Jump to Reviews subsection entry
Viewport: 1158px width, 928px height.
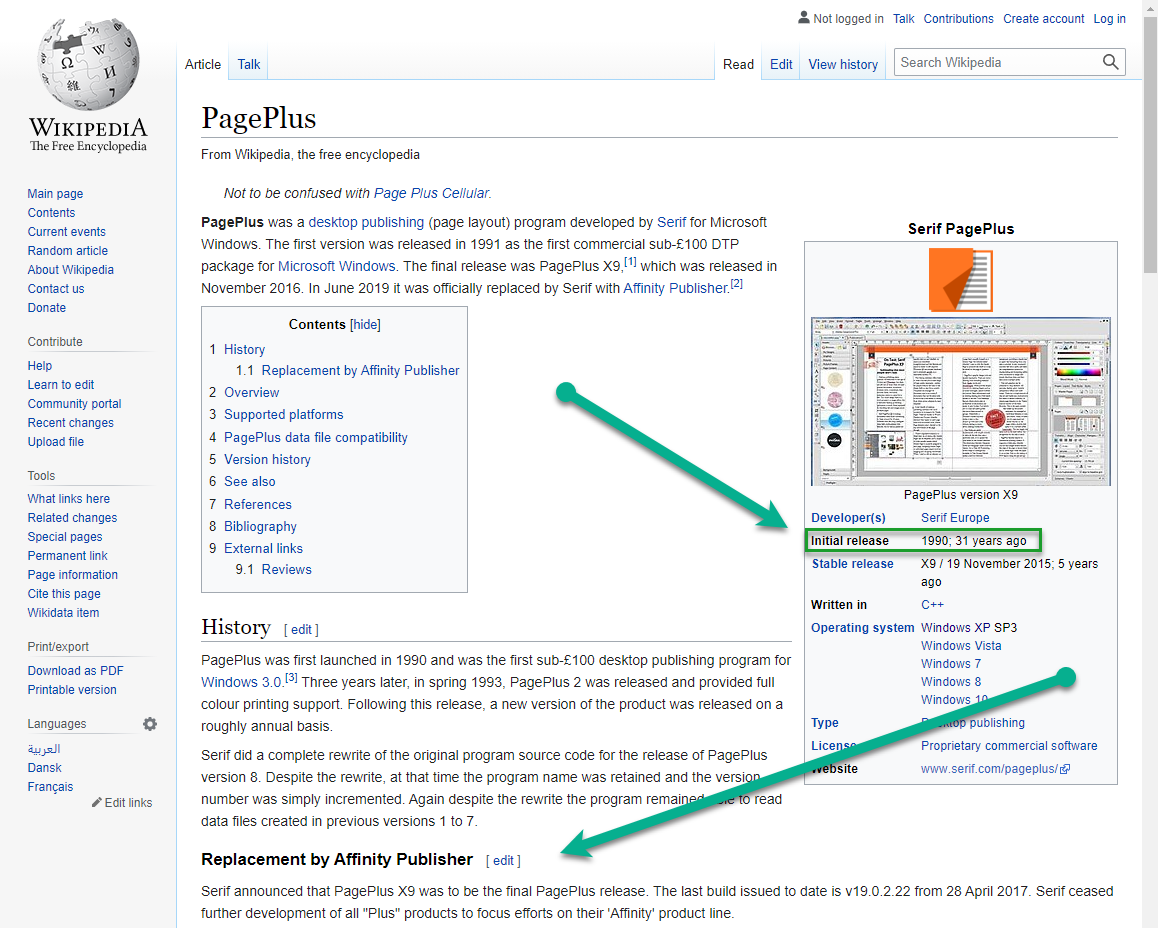click(287, 570)
